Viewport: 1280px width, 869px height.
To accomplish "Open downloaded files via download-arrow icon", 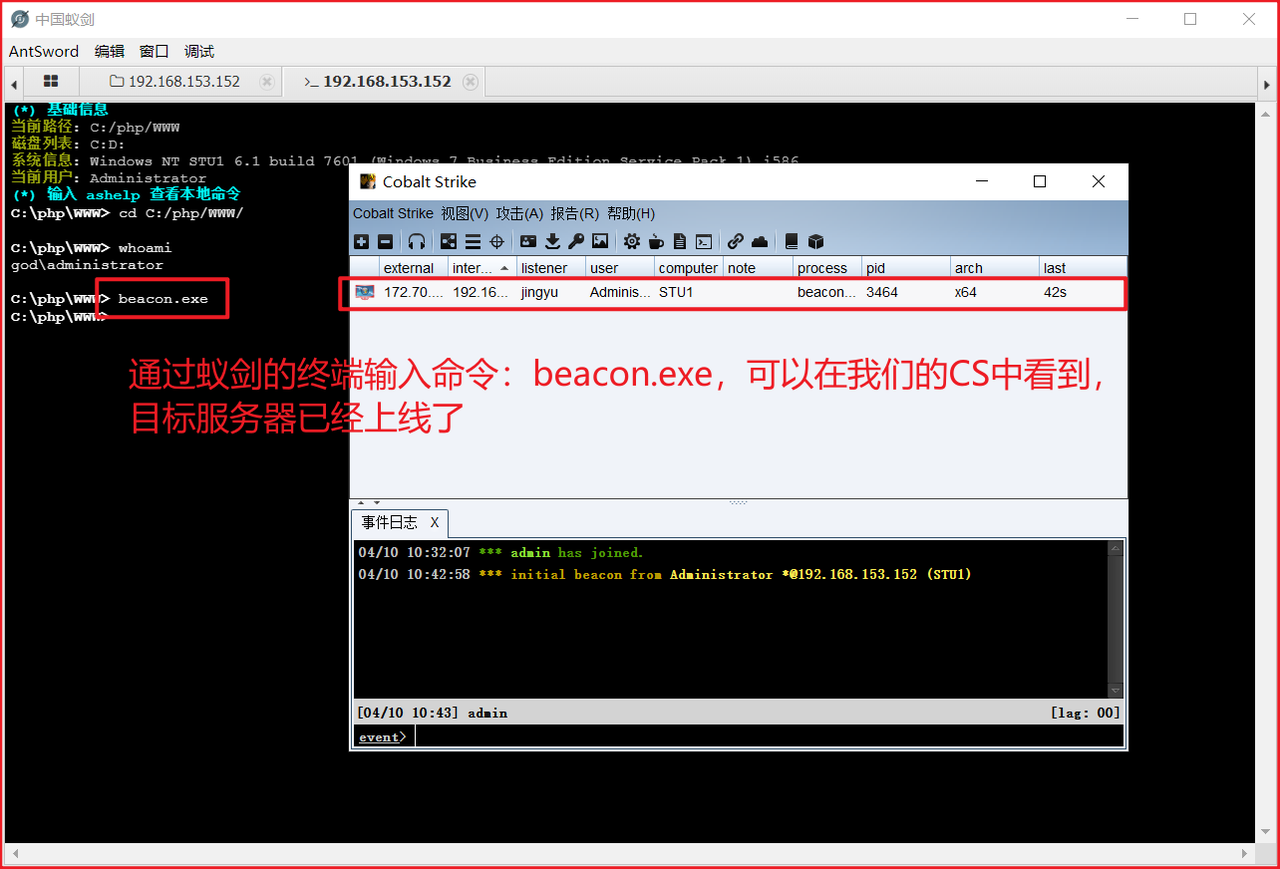I will pos(552,241).
